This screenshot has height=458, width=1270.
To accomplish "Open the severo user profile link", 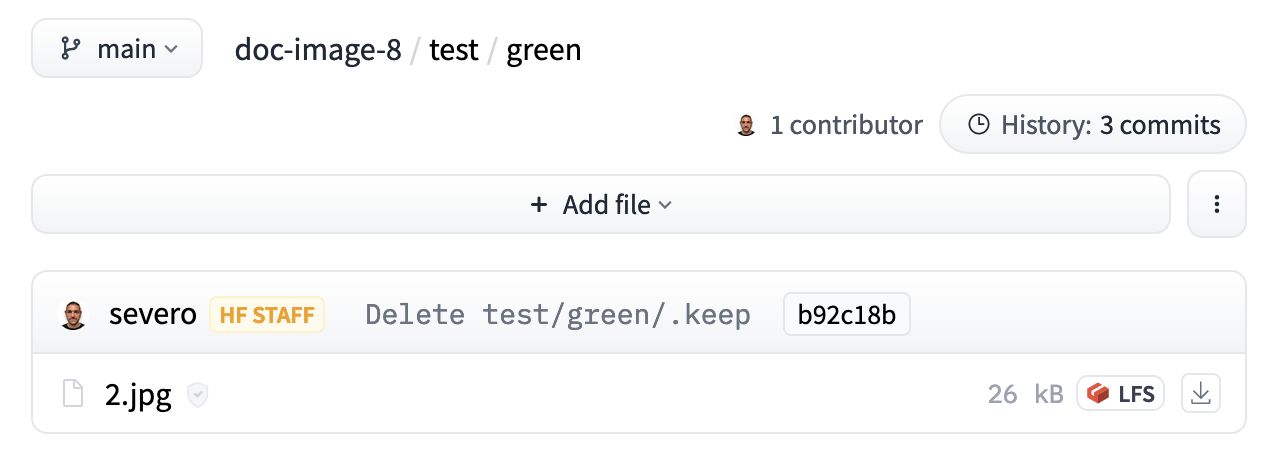I will click(153, 315).
